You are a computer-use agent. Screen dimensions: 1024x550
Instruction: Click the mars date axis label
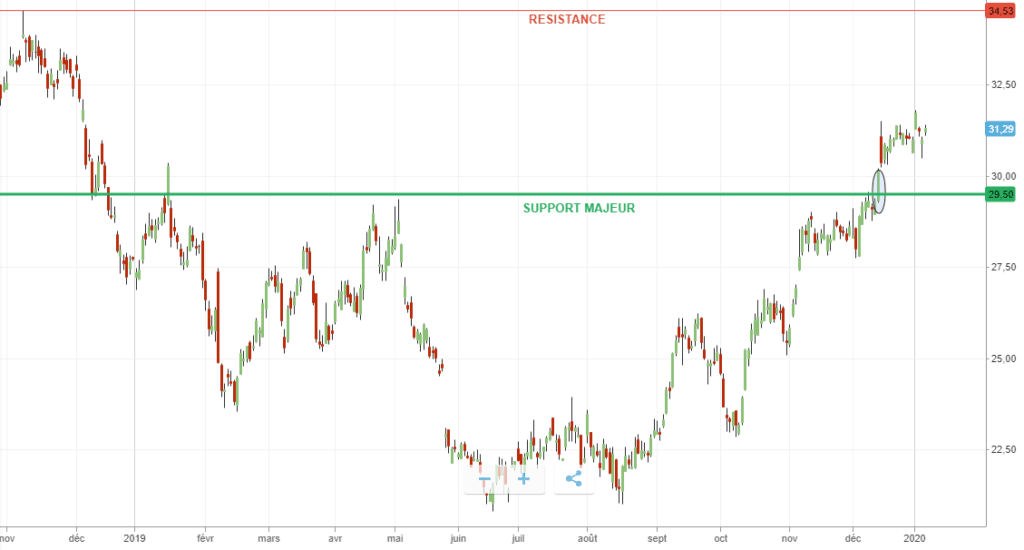pos(268,539)
